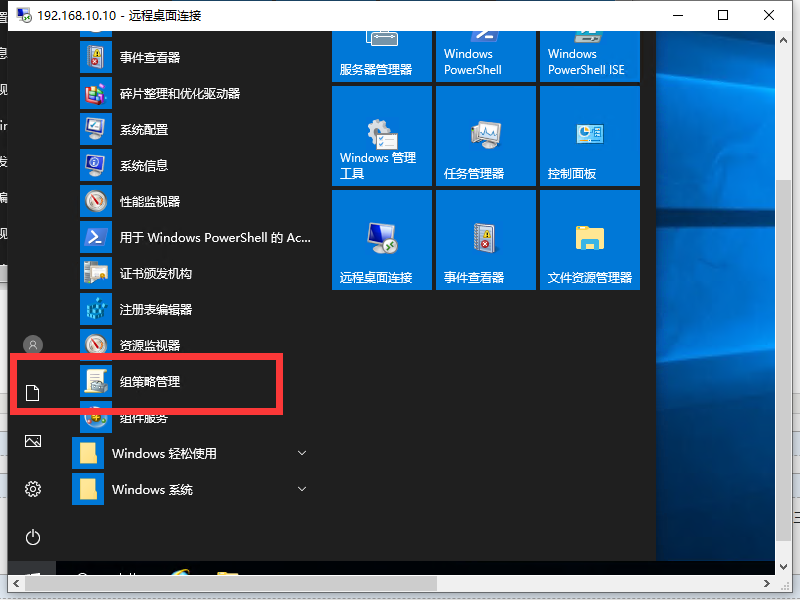
Task: Expand the Windows 轻松使用 folder chevron
Action: point(302,453)
